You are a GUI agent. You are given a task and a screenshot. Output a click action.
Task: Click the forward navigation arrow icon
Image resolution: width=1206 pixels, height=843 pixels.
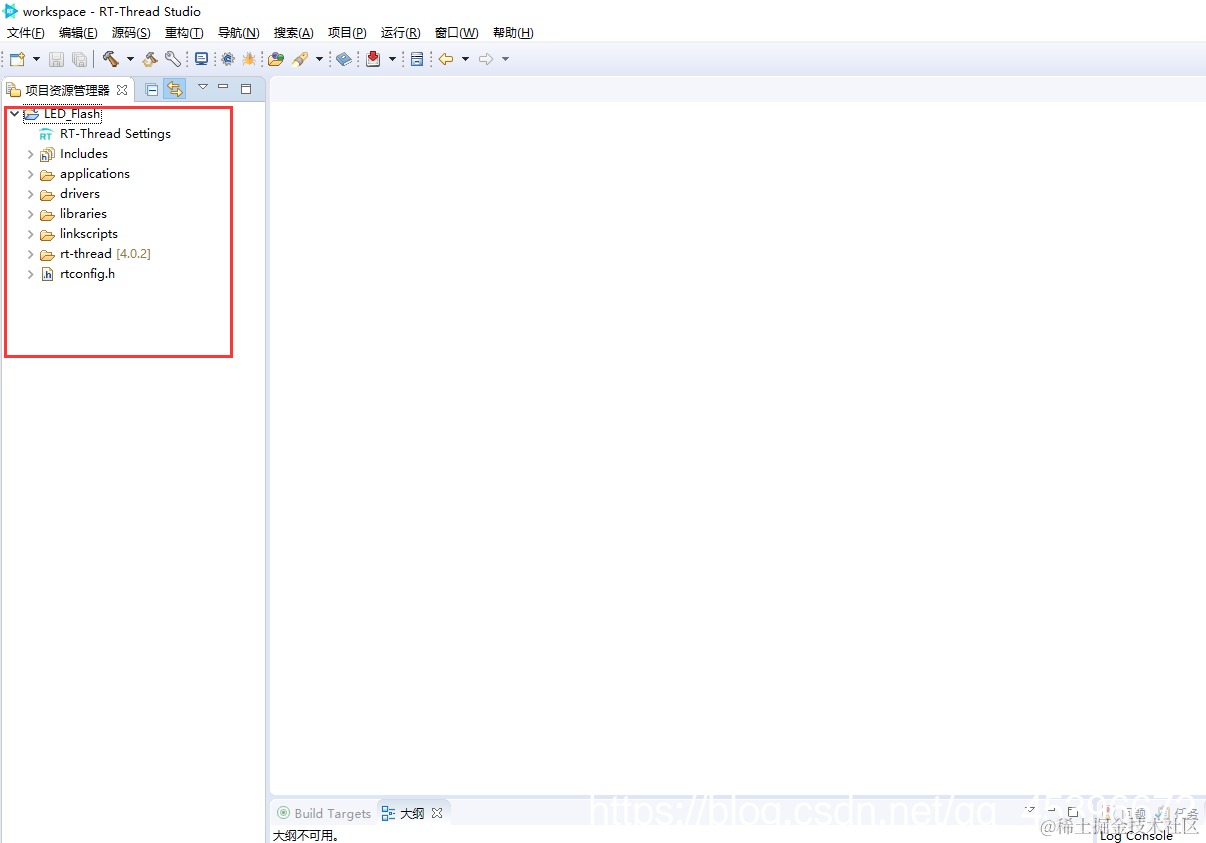click(486, 60)
